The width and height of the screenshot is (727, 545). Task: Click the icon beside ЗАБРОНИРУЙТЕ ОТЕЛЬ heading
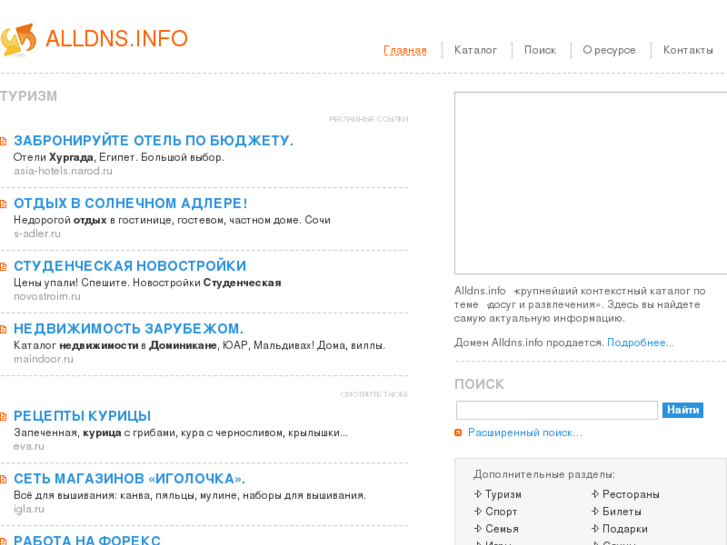click(3, 141)
